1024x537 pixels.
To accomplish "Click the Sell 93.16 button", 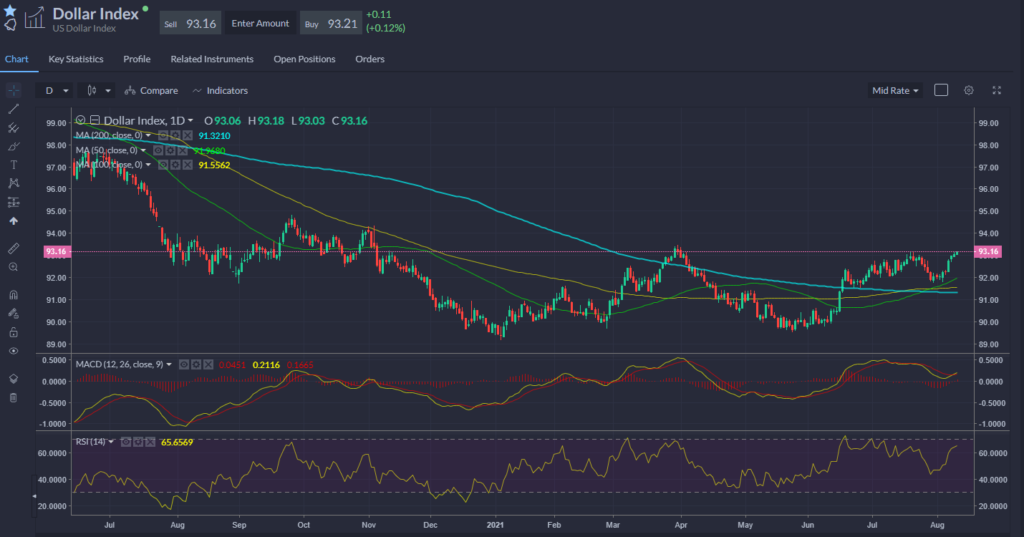I will (190, 24).
